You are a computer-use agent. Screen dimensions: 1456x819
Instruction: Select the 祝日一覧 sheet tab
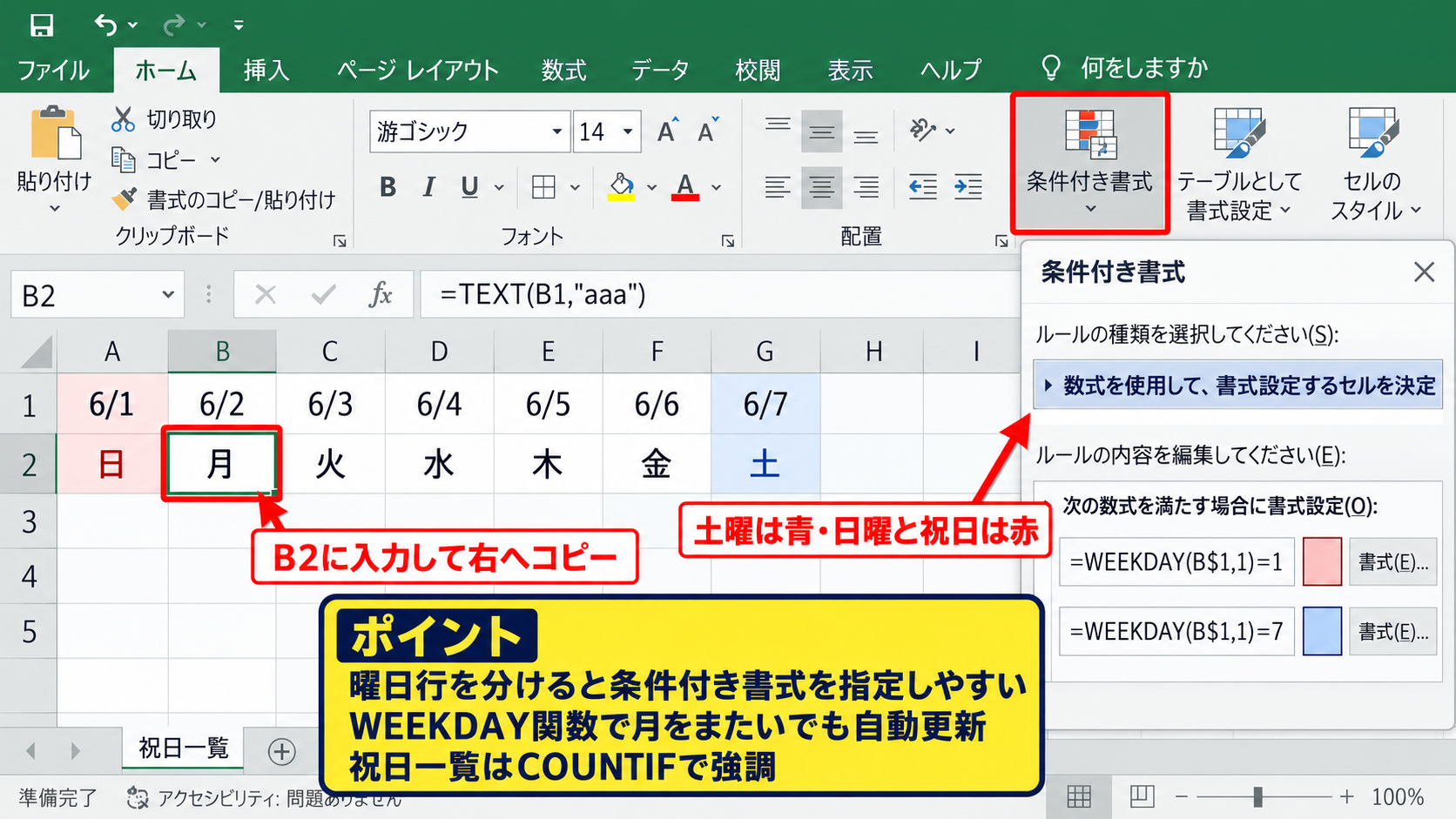[184, 749]
